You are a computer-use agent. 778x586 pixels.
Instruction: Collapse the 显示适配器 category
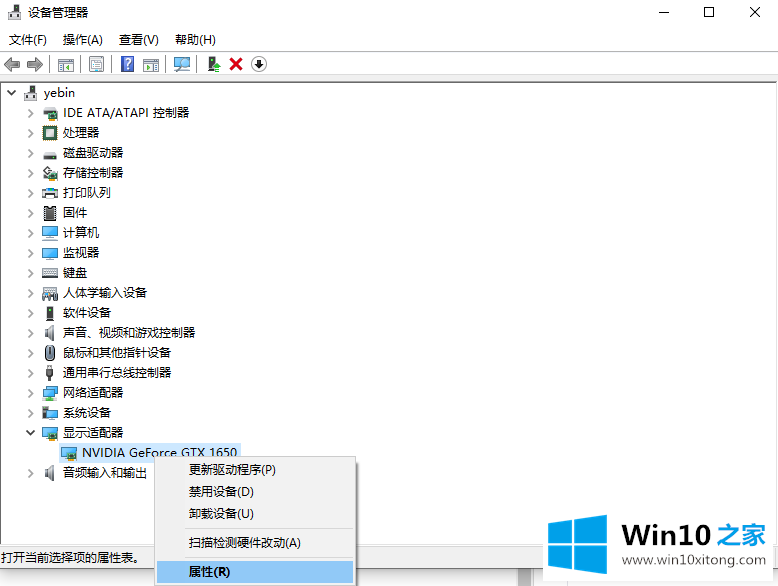(x=31, y=433)
